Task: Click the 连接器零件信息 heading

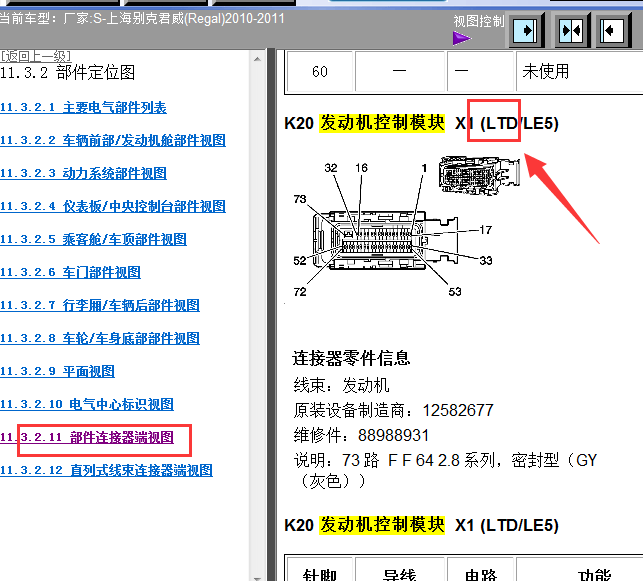Action: (351, 358)
